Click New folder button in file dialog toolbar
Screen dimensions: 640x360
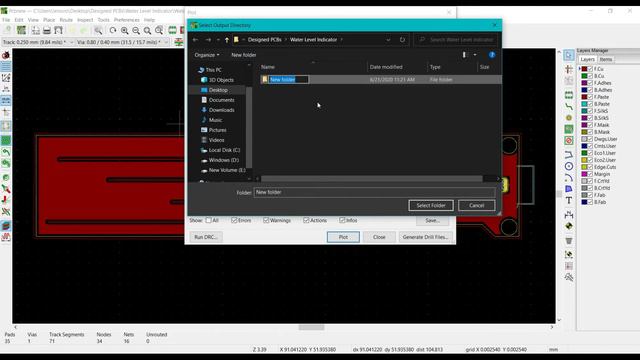tap(244, 55)
